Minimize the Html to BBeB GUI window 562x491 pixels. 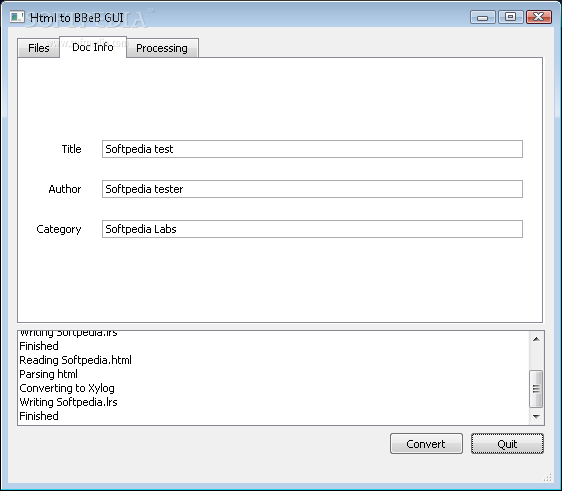coord(482,17)
